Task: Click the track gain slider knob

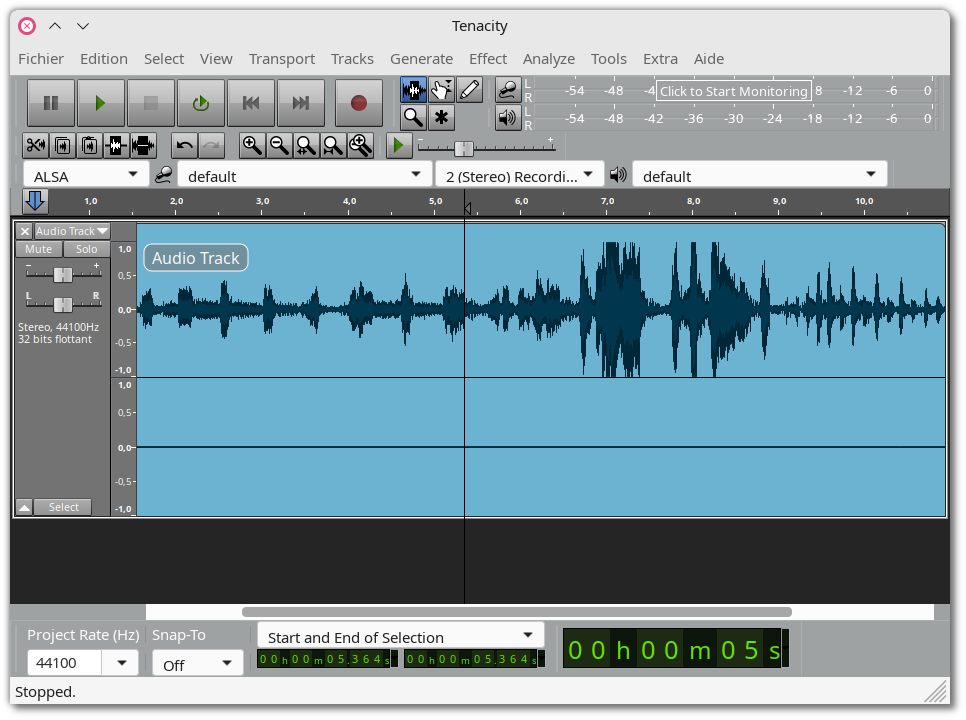Action: (x=62, y=274)
